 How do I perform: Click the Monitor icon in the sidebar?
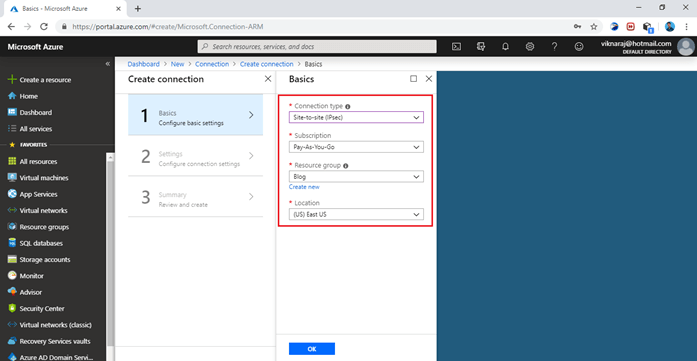coord(12,276)
